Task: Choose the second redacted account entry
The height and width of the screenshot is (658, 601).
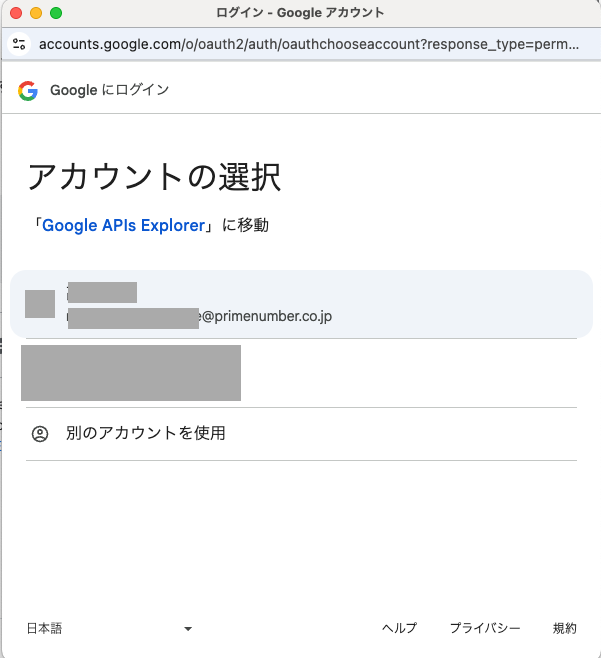Action: pyautogui.click(x=131, y=373)
